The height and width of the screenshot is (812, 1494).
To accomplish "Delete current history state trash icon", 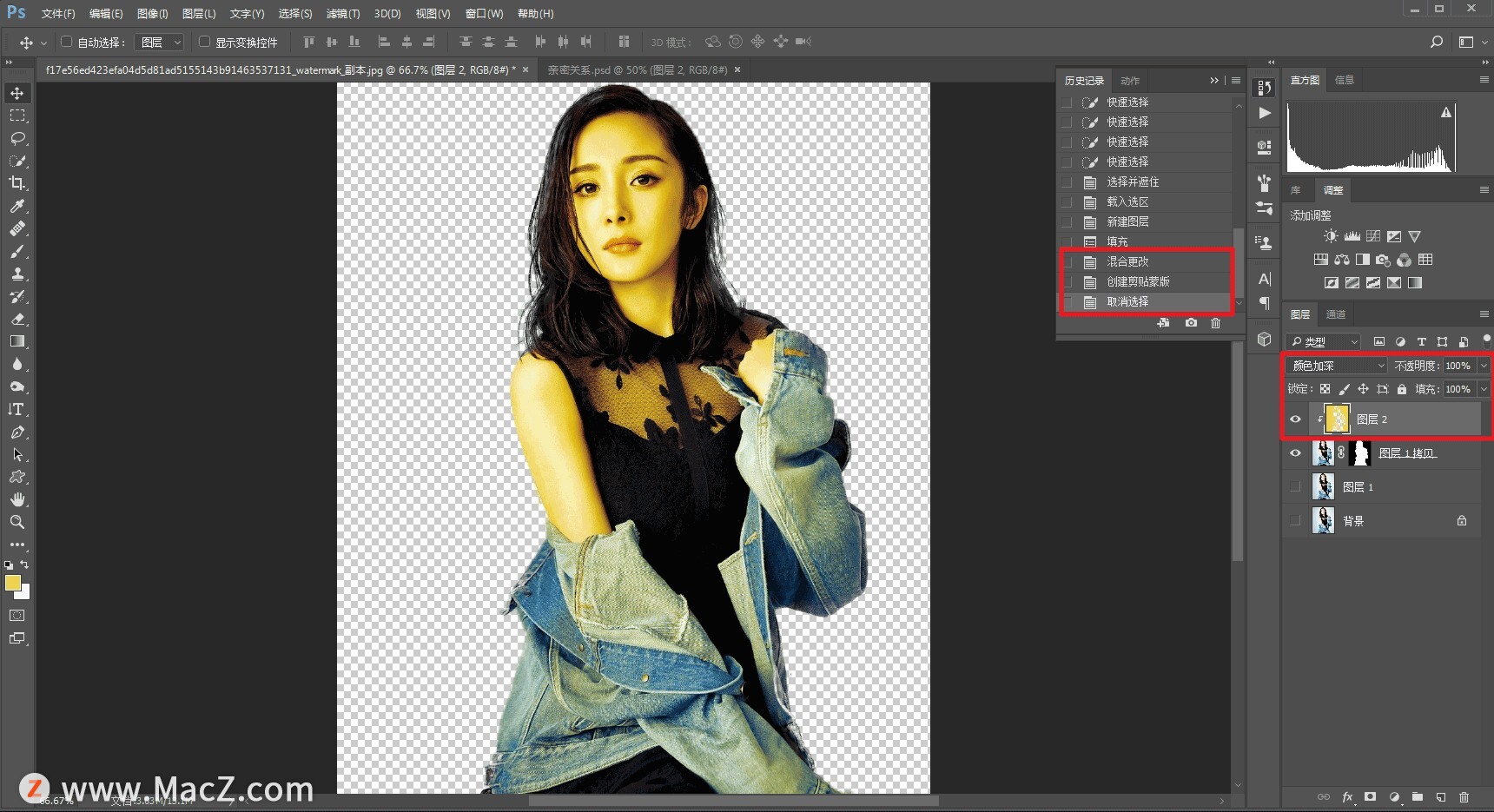I will 1215,323.
